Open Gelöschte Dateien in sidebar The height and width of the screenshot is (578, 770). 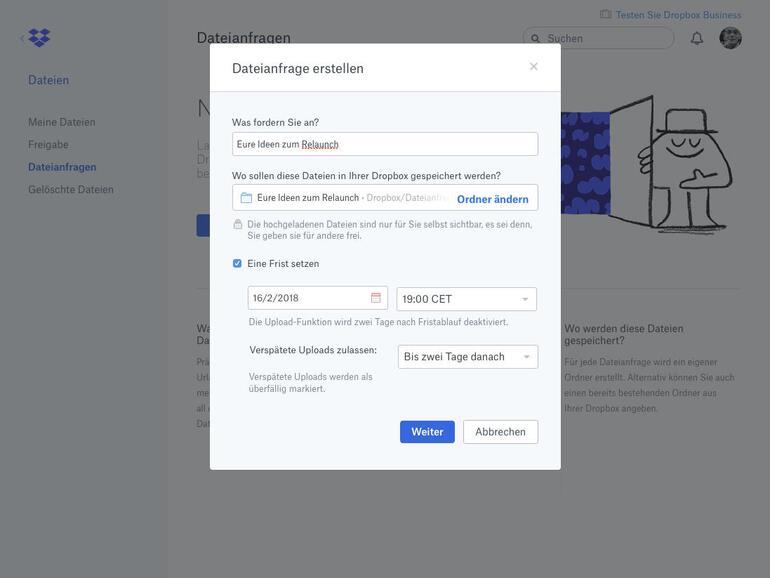click(71, 190)
